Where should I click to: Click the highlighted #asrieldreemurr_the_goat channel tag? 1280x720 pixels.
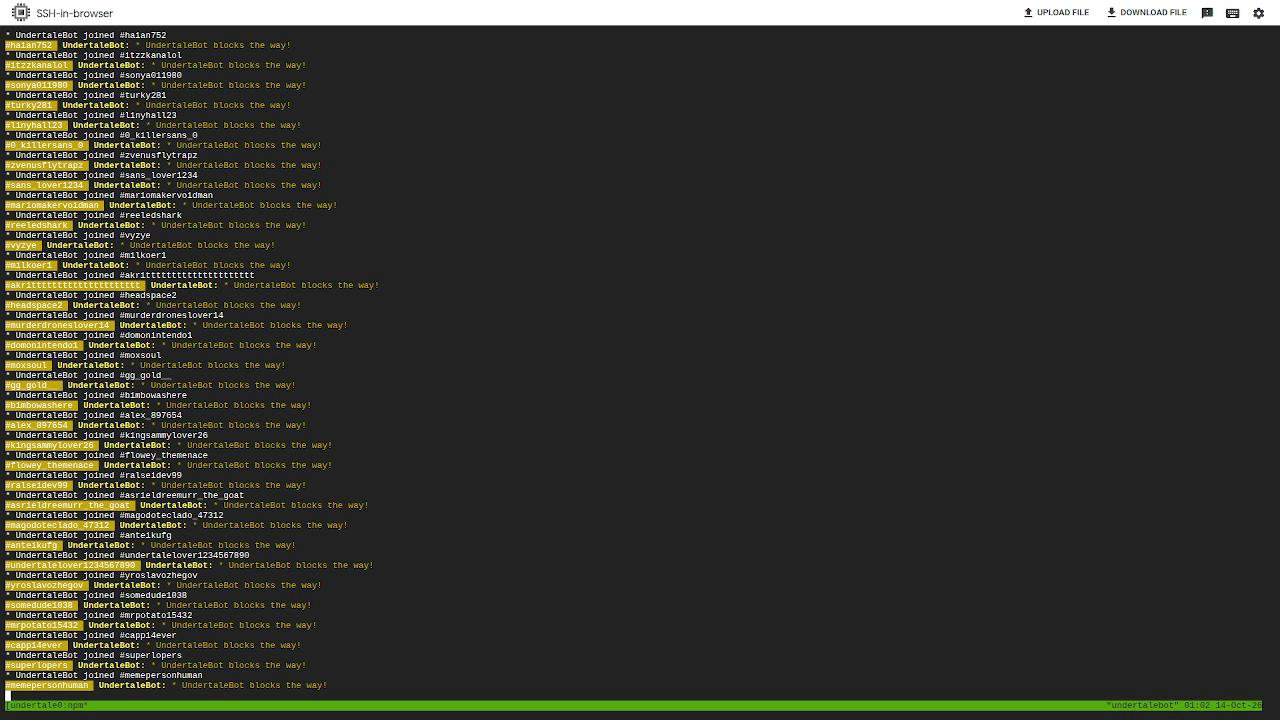click(69, 505)
